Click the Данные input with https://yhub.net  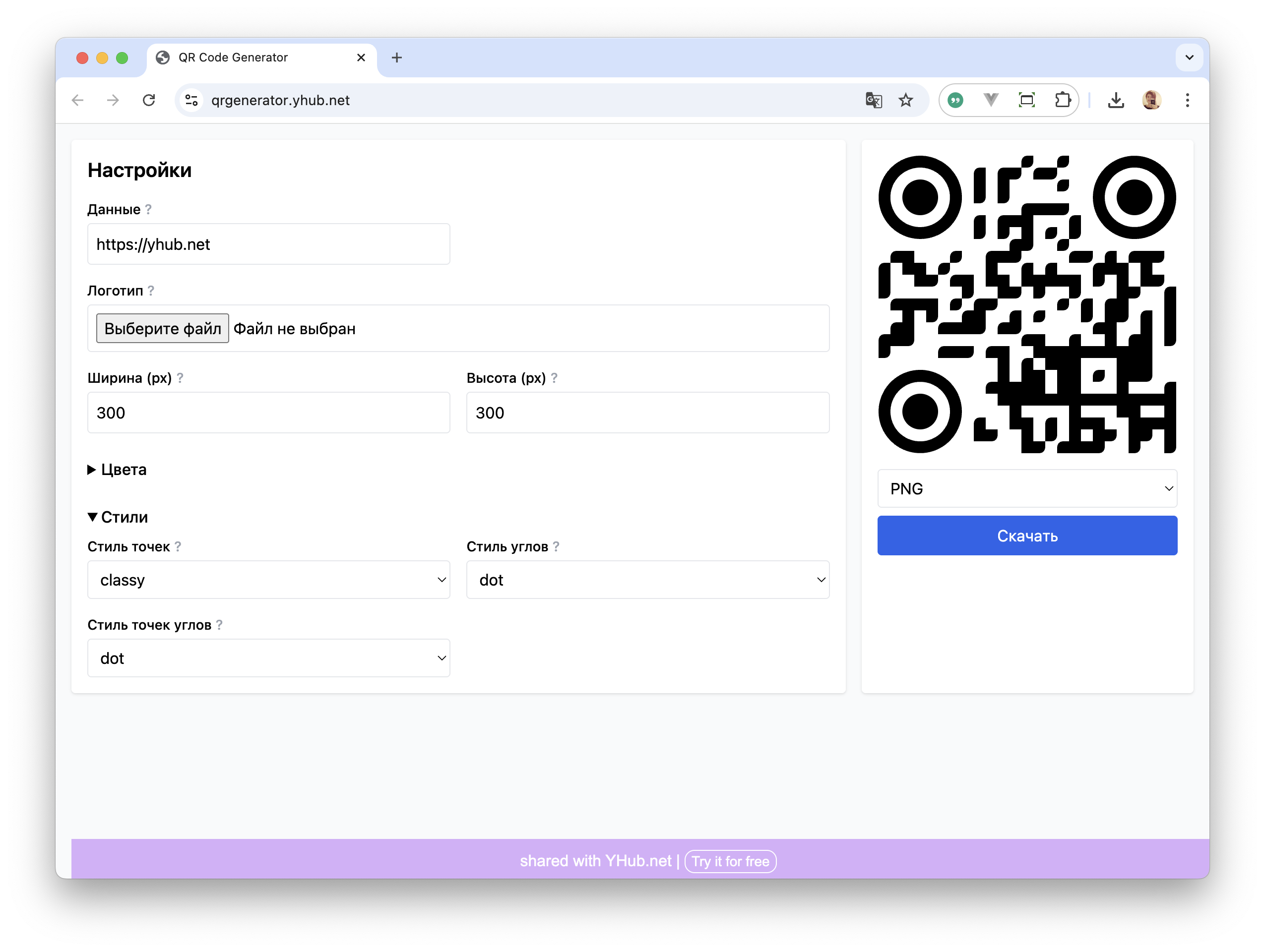pos(269,244)
